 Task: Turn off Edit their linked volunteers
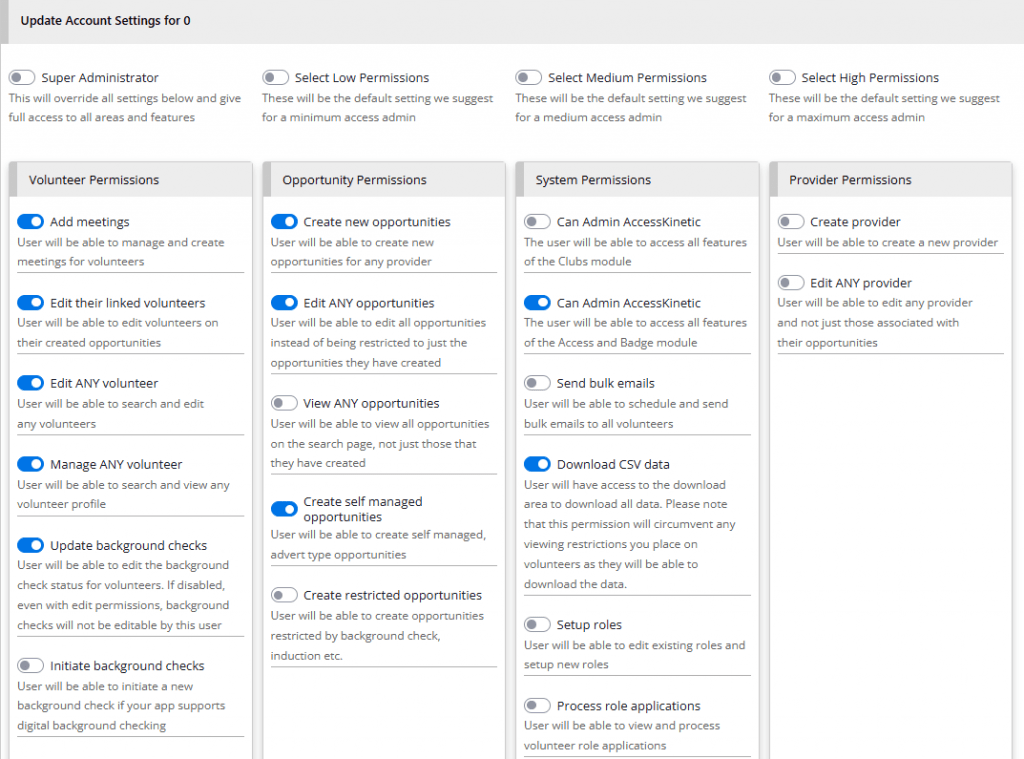click(31, 303)
